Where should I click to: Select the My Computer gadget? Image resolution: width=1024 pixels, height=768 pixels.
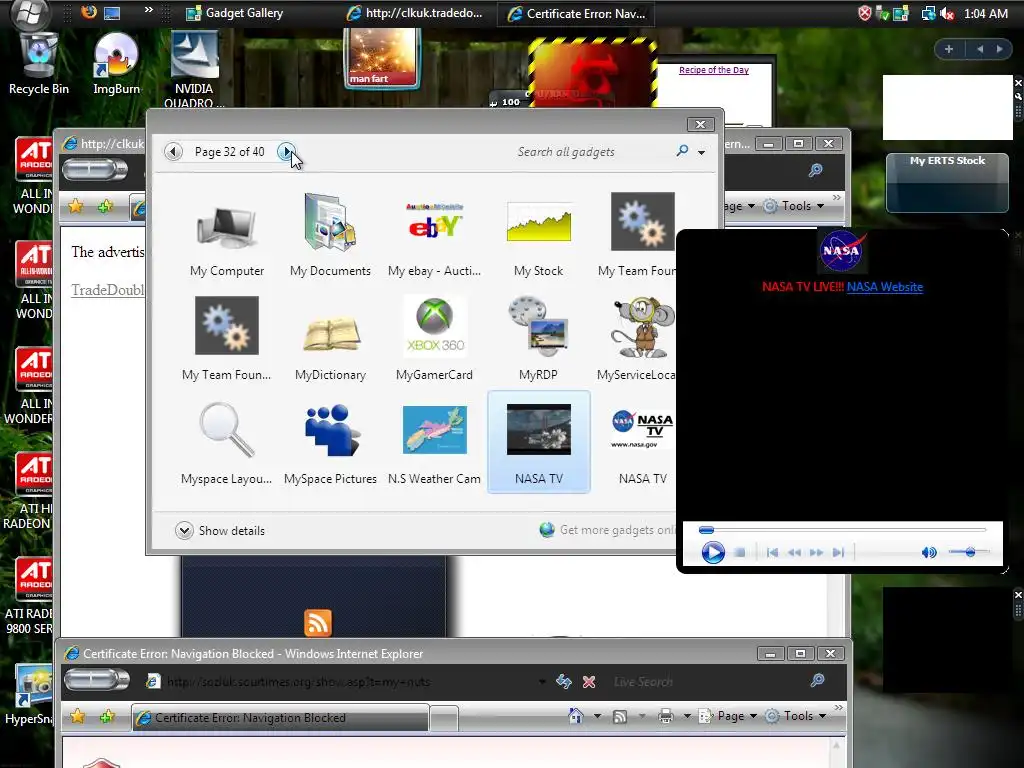[x=227, y=235]
